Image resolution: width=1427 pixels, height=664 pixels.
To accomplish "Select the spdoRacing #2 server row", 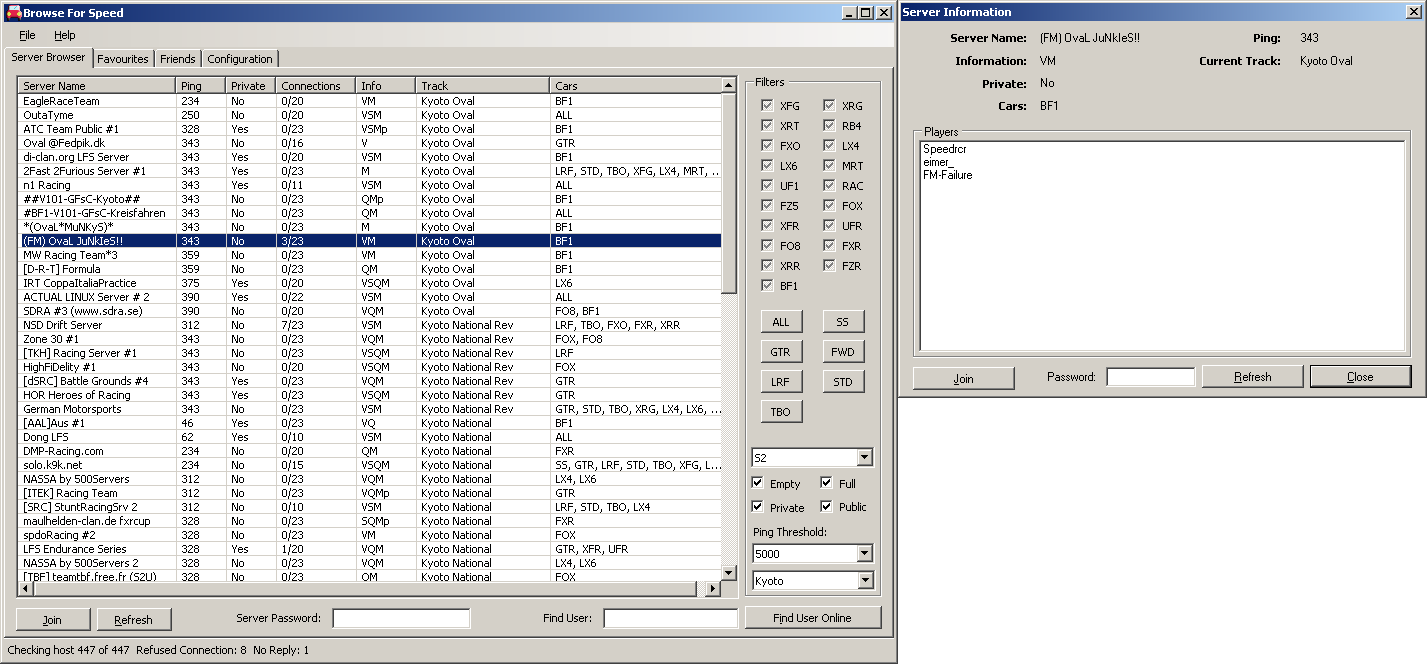I will pos(370,535).
